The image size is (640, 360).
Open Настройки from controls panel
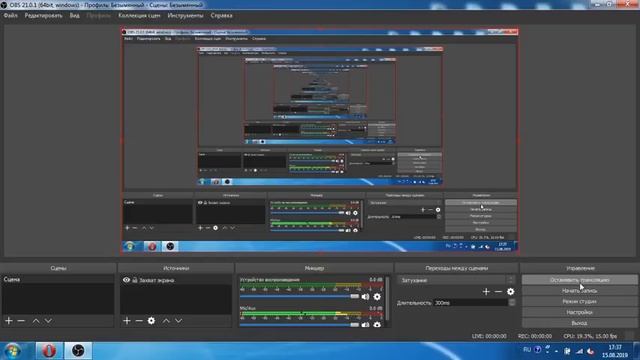(579, 312)
